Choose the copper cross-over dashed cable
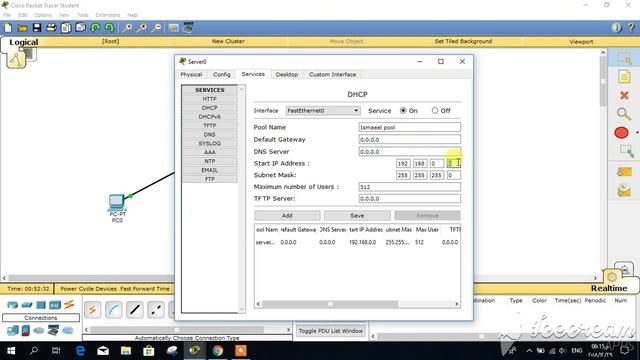 coord(156,310)
